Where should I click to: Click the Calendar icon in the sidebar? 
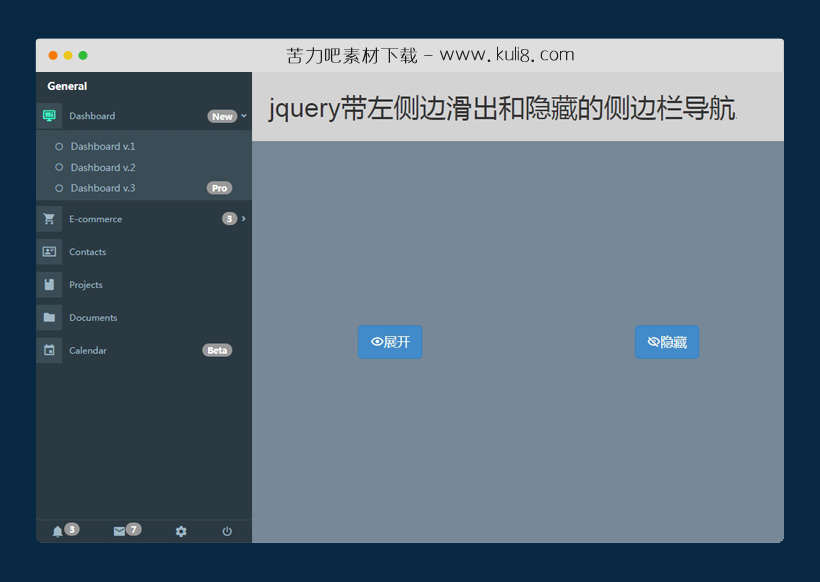pos(49,350)
